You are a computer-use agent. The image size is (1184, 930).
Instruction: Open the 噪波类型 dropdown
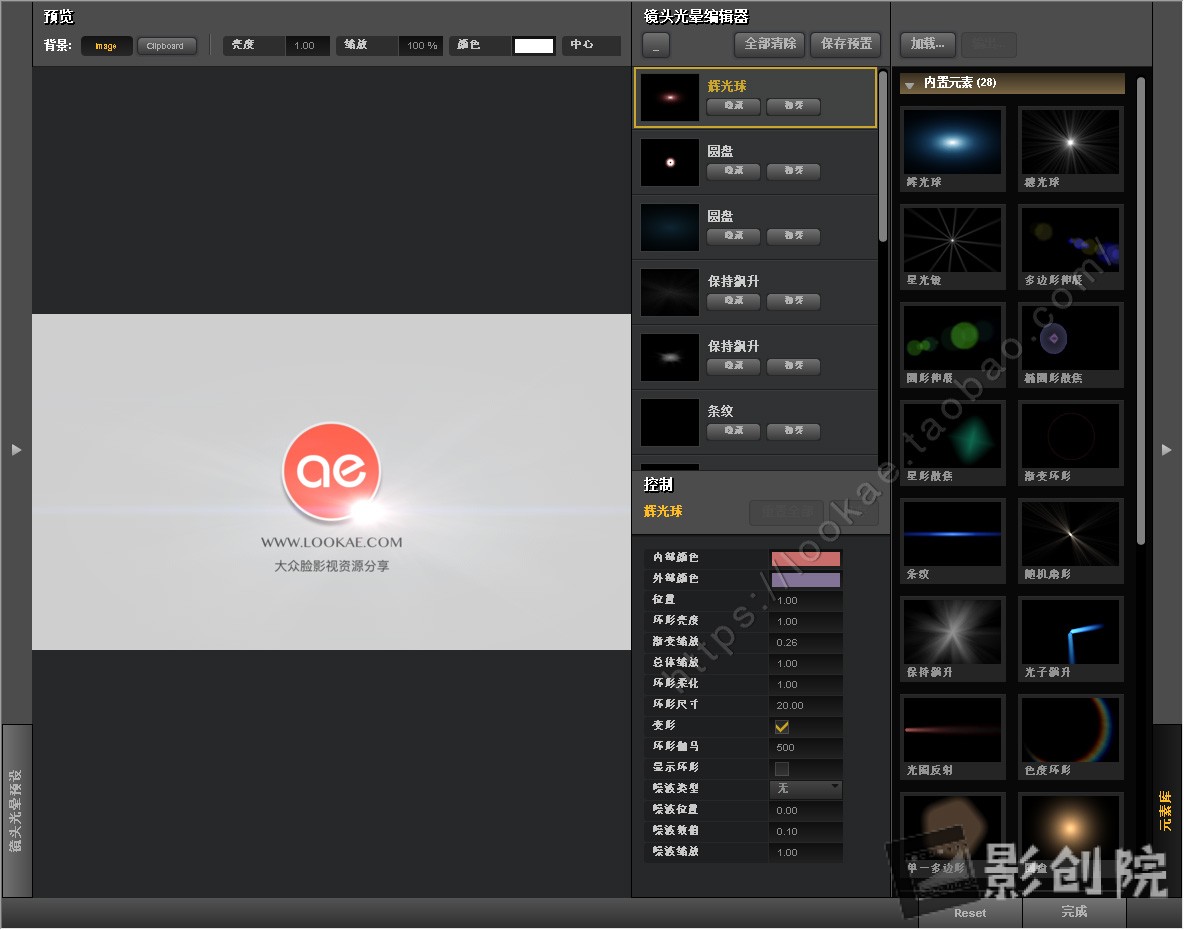pyautogui.click(x=806, y=789)
